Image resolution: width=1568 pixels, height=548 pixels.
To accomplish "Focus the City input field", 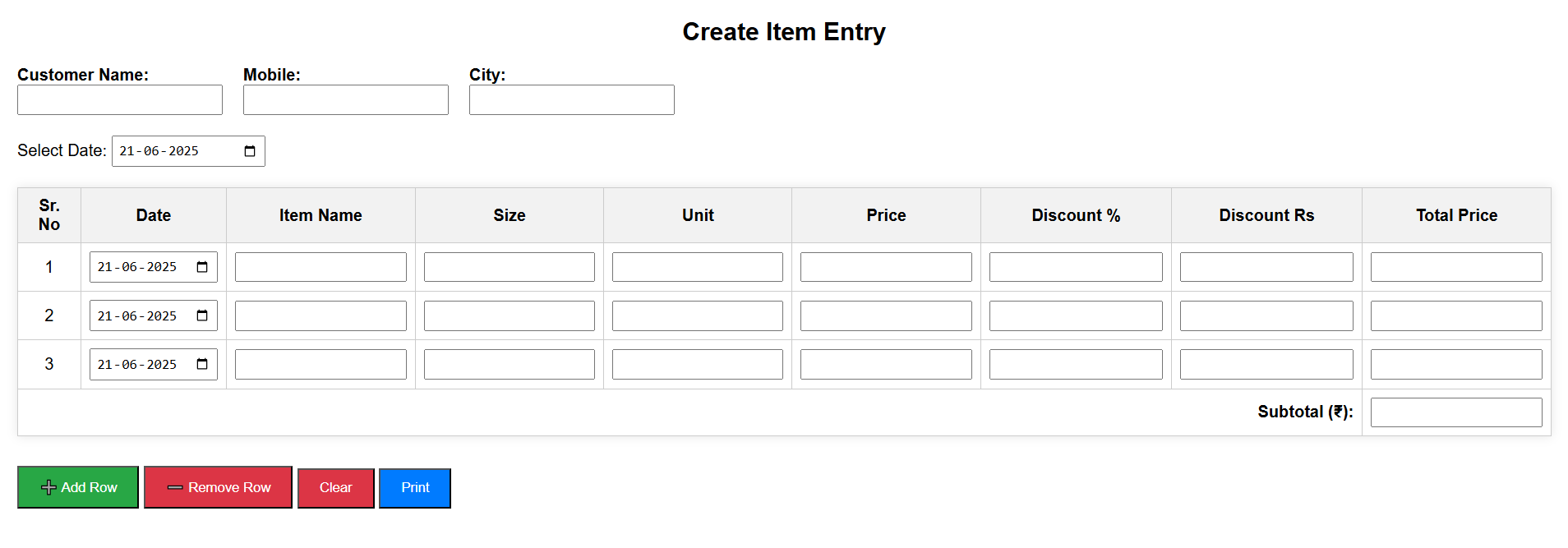I will 572,100.
